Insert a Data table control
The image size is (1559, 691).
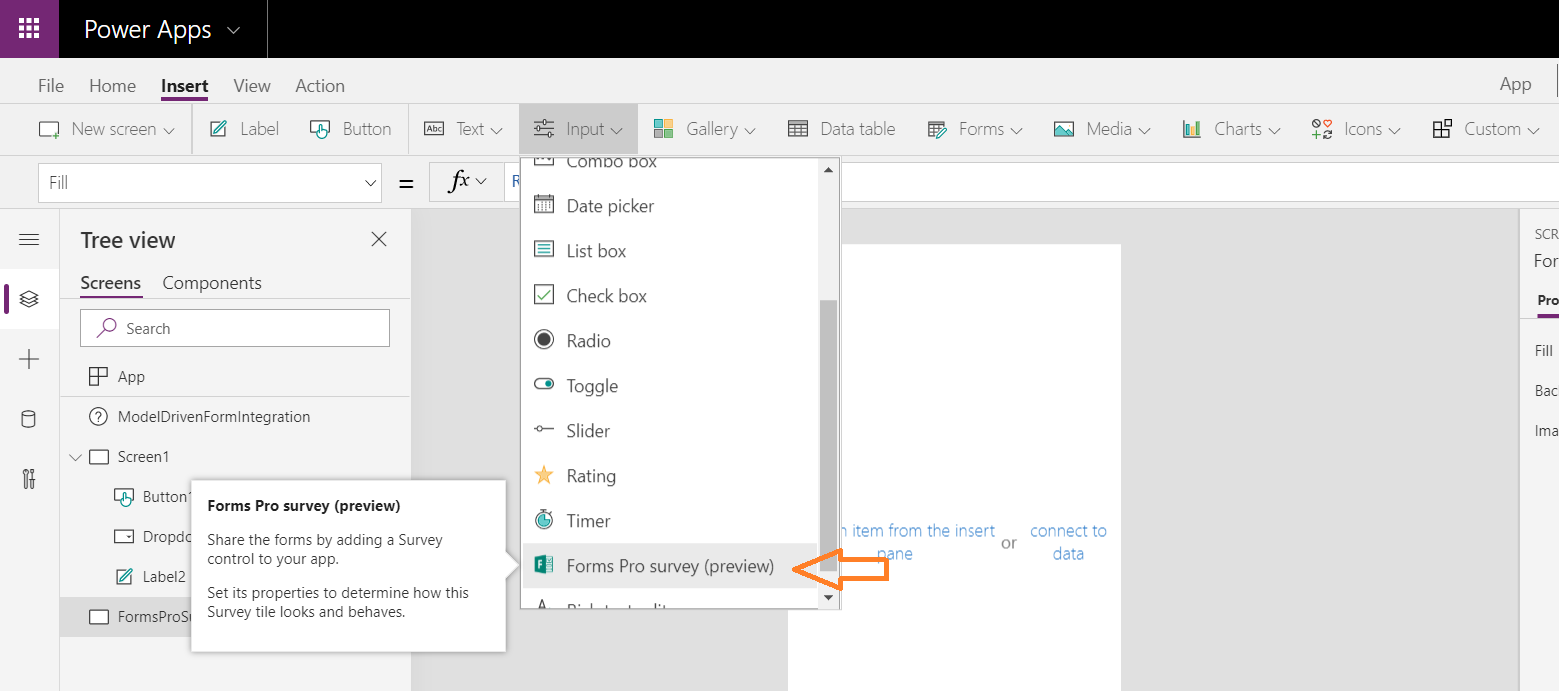[842, 128]
